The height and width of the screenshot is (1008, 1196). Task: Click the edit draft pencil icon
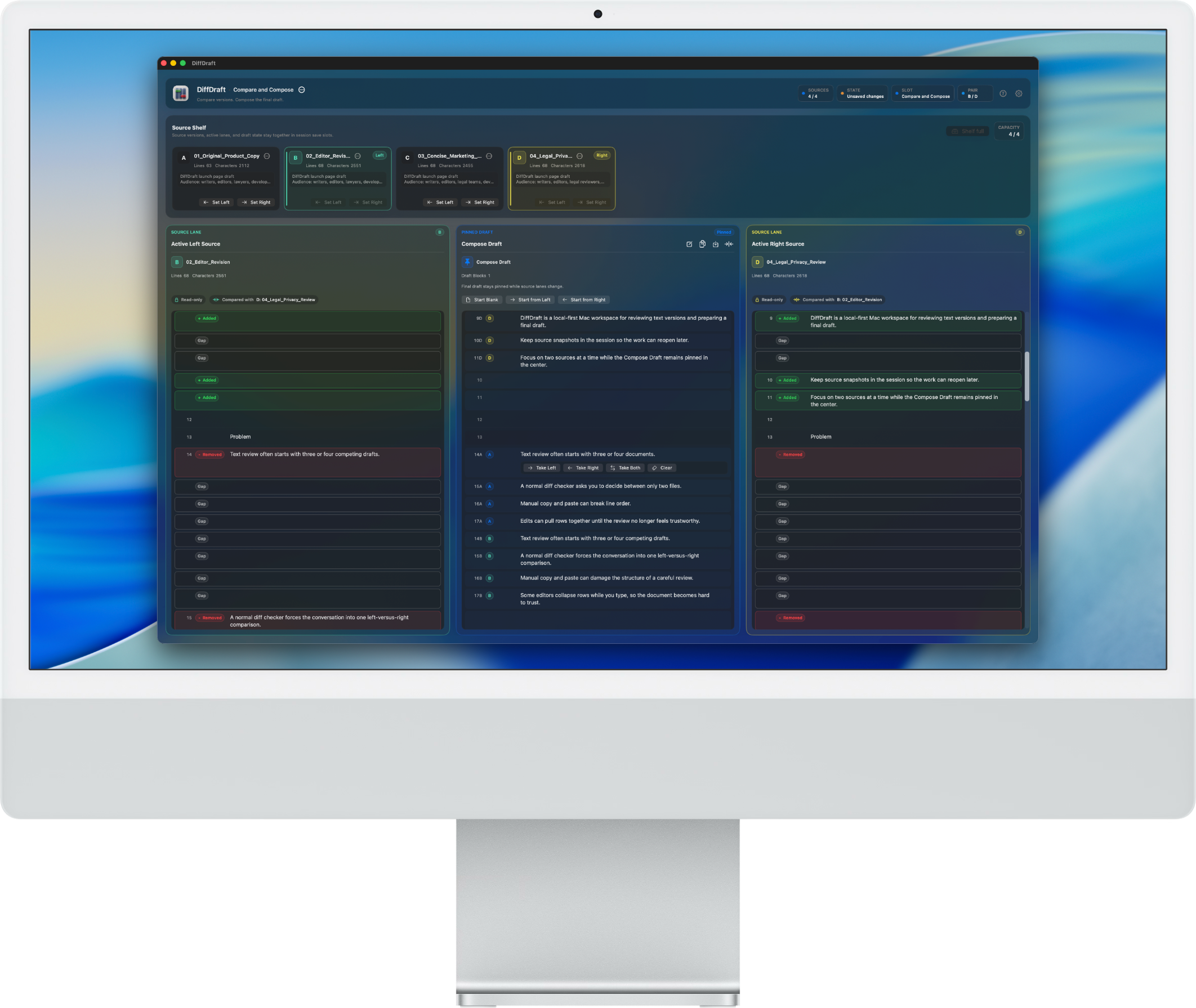point(689,244)
